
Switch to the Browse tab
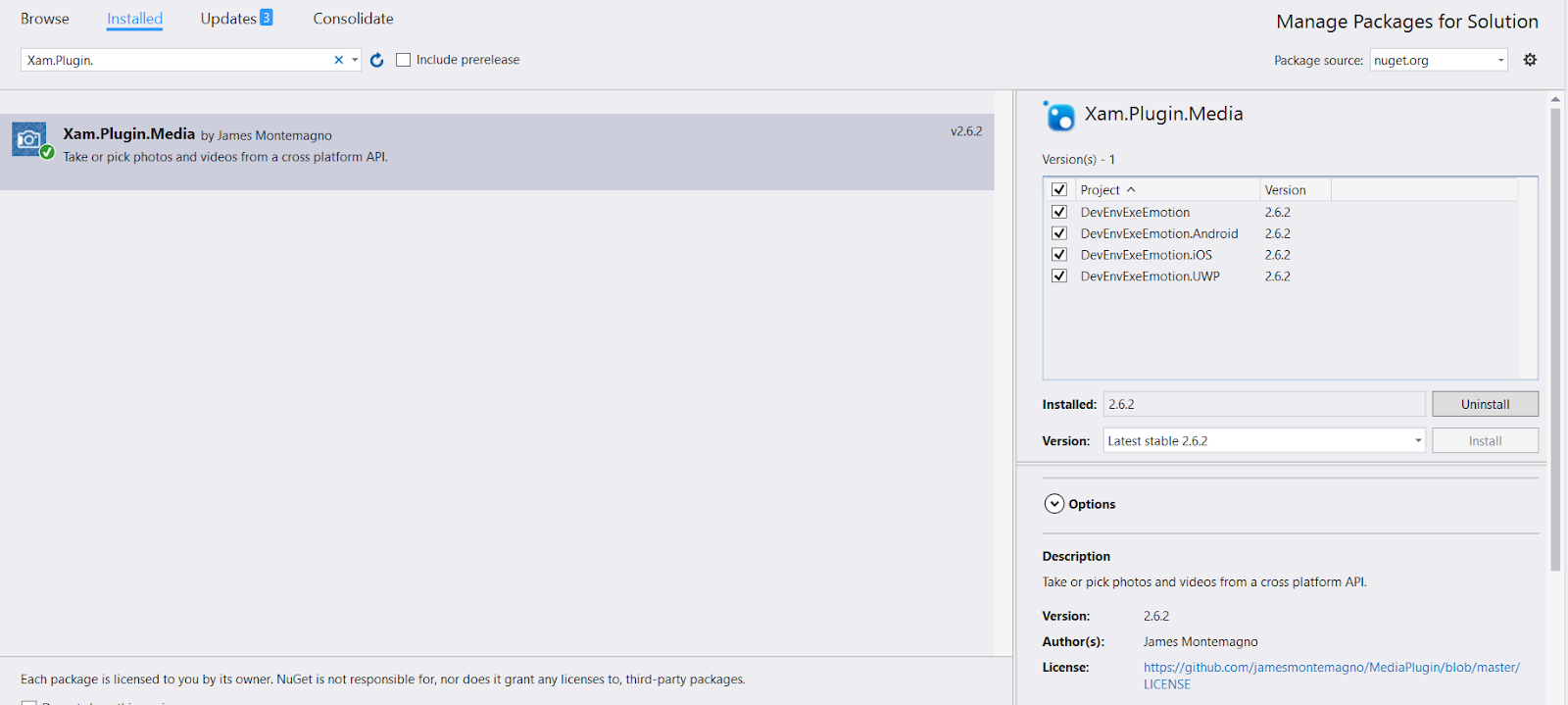pos(45,19)
